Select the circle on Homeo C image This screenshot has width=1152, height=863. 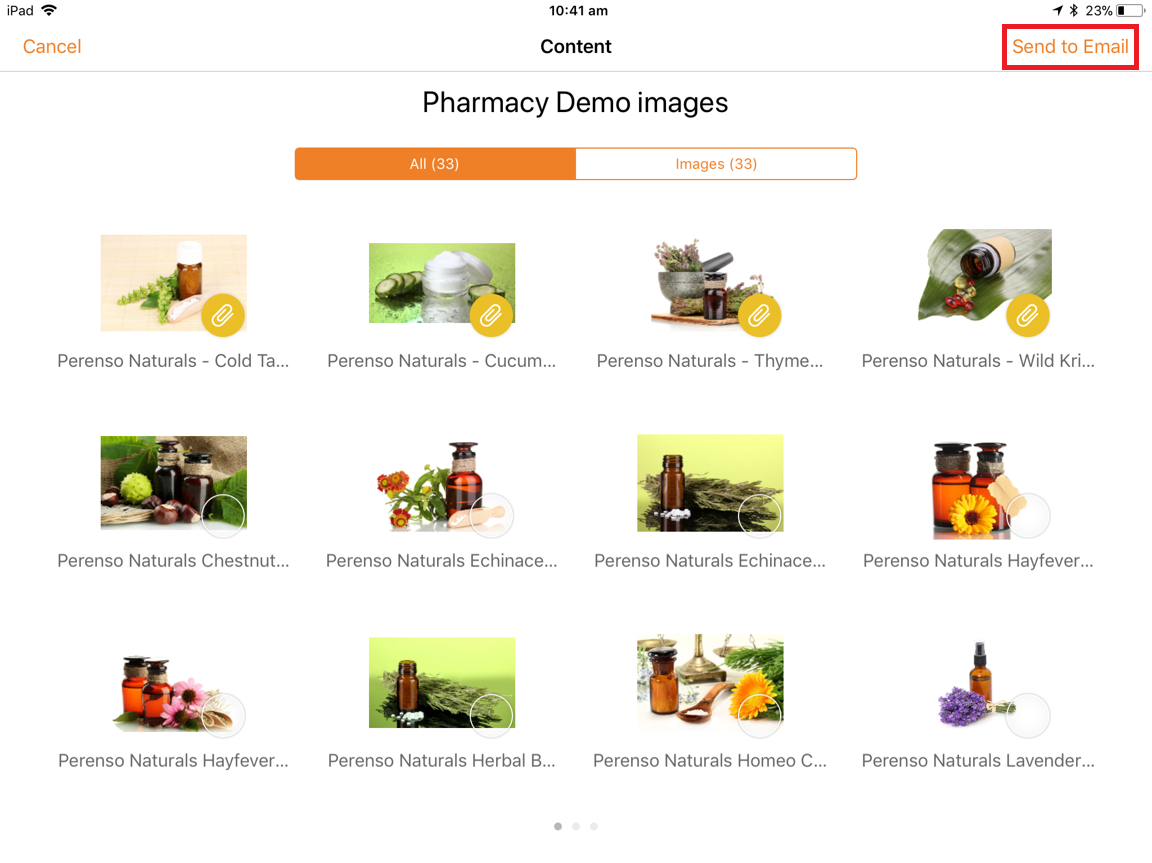click(x=759, y=715)
